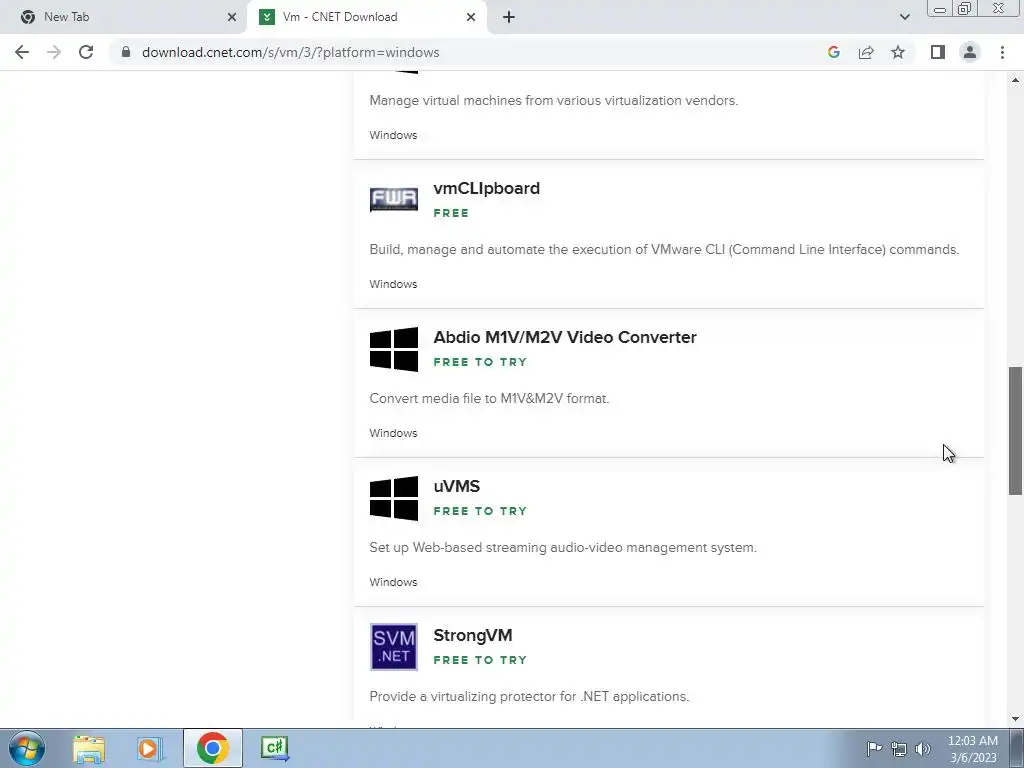View site information via lock icon

[126, 52]
